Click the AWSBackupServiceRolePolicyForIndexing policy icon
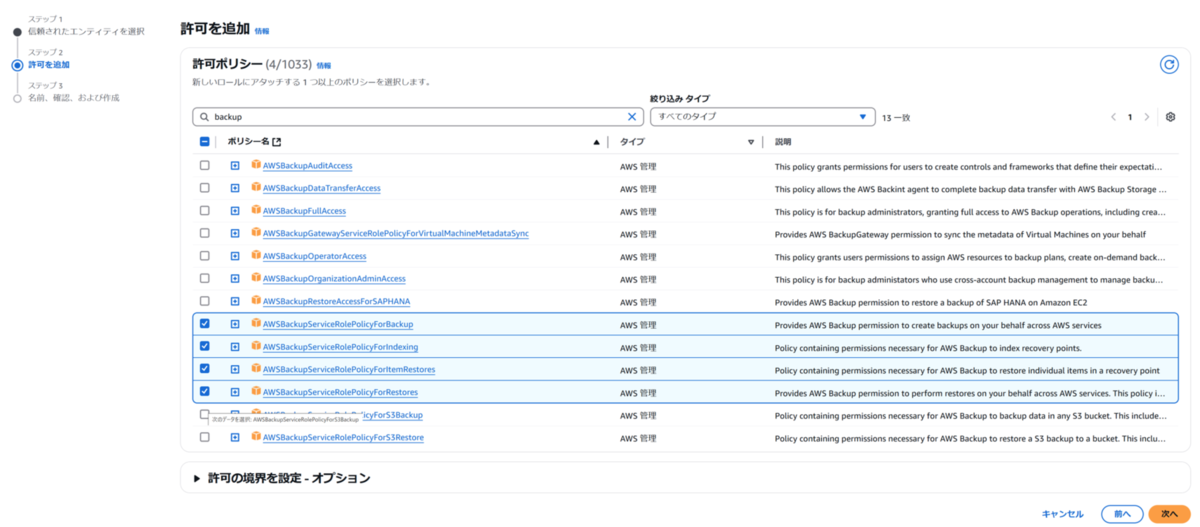The width and height of the screenshot is (1200, 527). [256, 346]
